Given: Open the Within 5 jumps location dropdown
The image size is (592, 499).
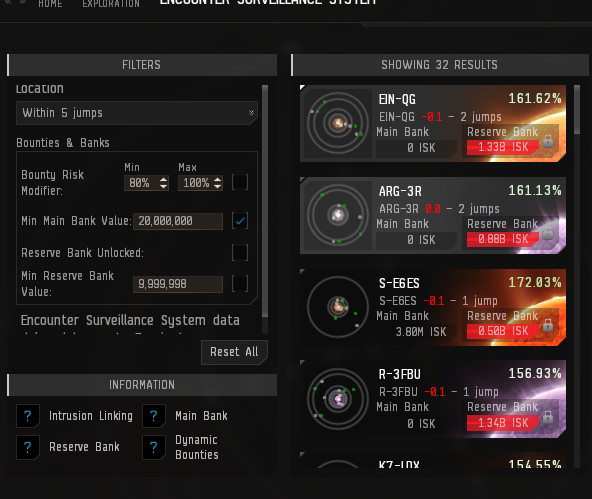Looking at the screenshot, I should click(137, 113).
